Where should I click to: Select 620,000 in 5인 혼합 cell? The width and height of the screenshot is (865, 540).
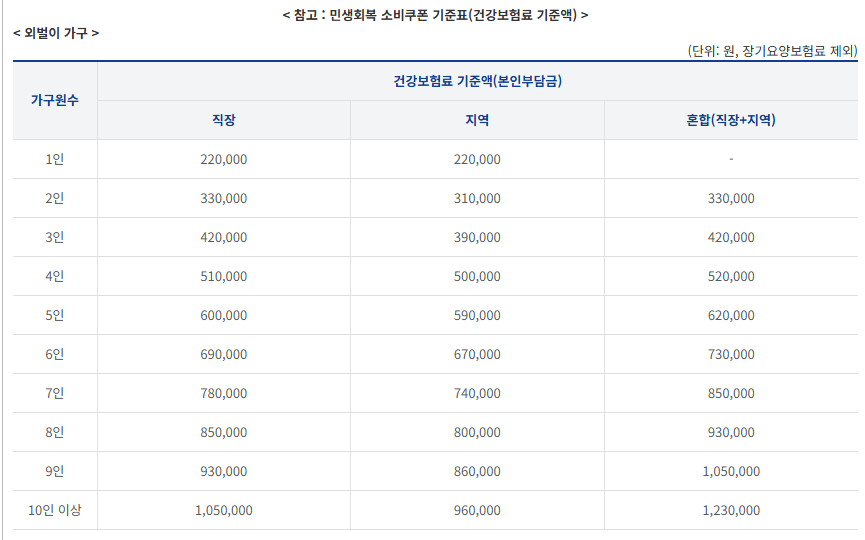point(731,316)
